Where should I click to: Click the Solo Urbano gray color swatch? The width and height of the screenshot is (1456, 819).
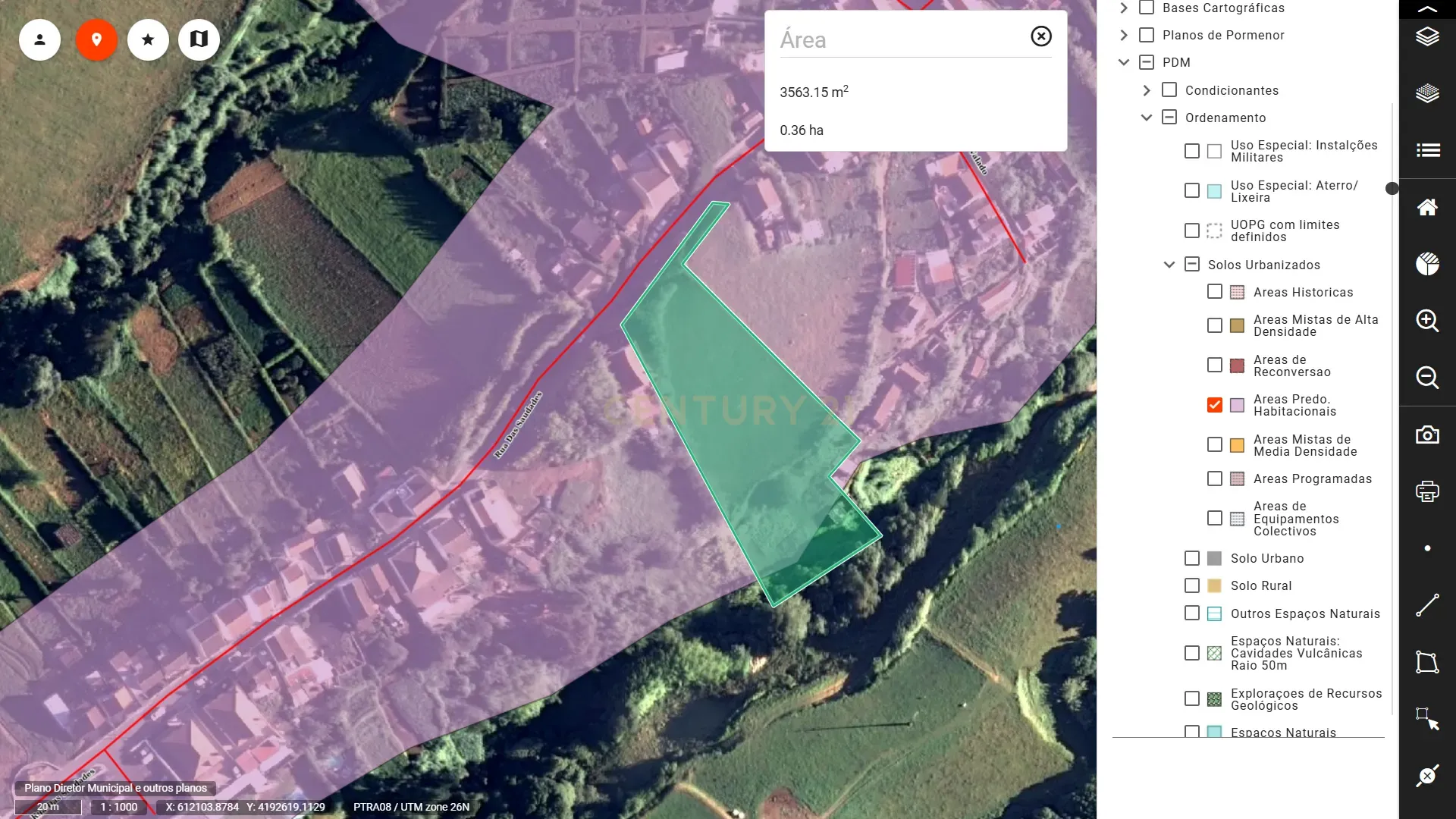point(1214,558)
